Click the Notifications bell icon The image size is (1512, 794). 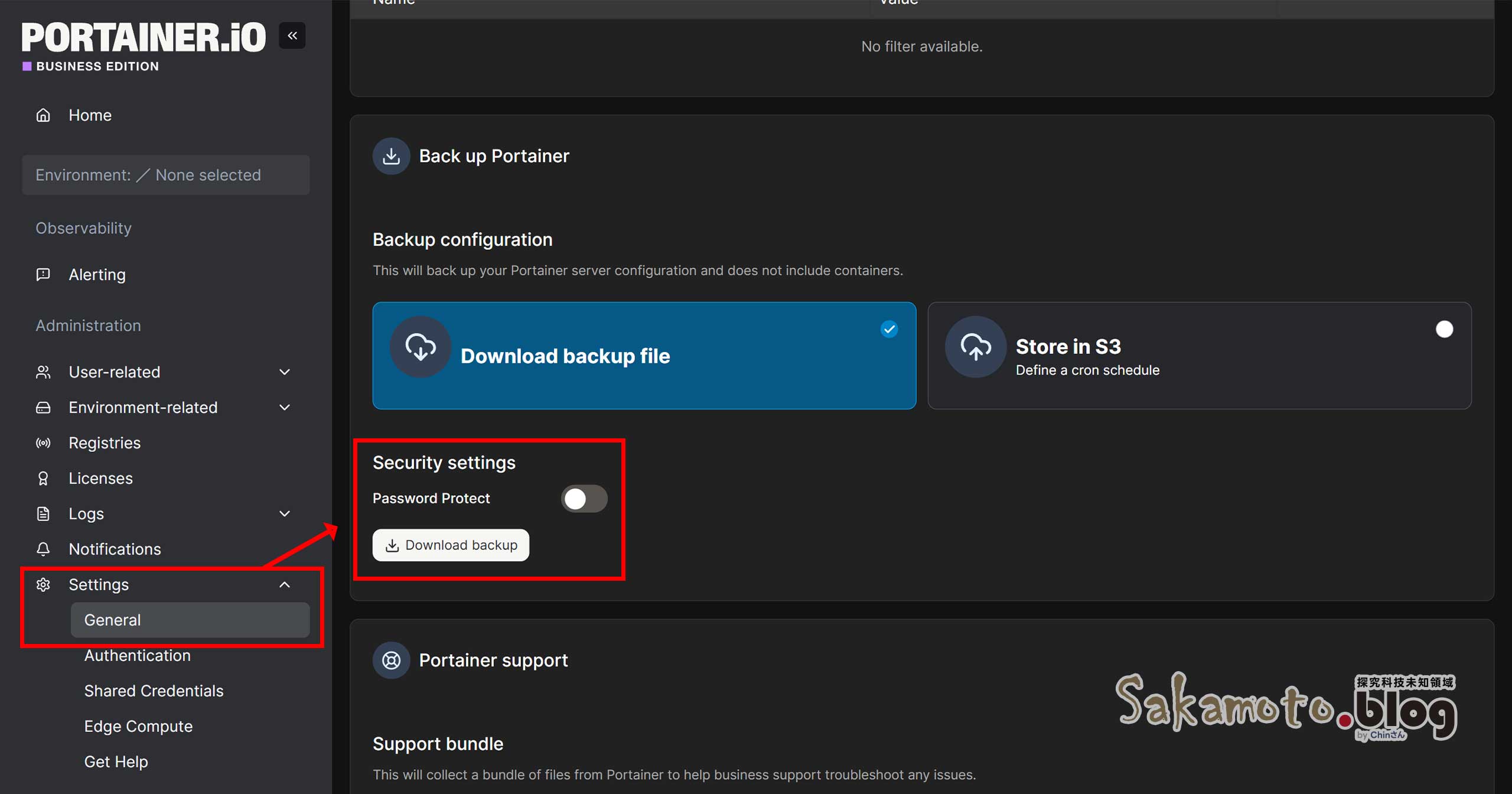tap(43, 549)
